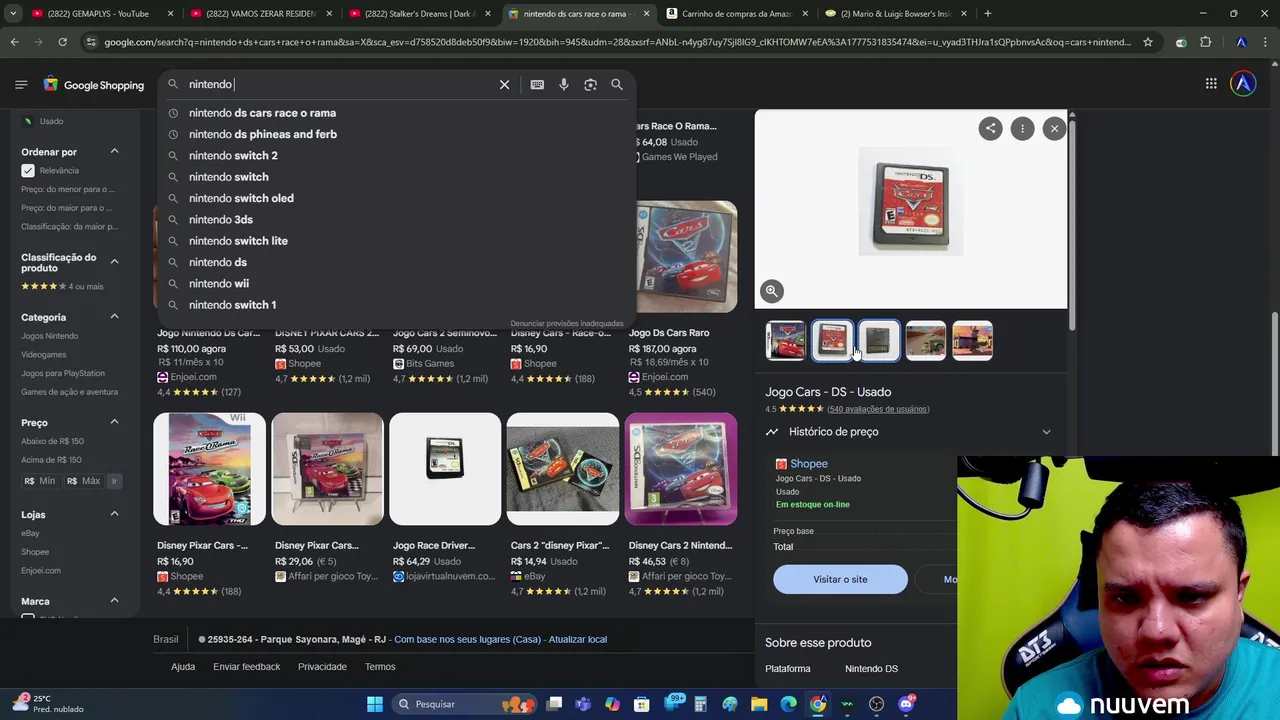Image resolution: width=1280 pixels, height=720 pixels.
Task: Collapse the Classificação do produto section
Action: click(x=114, y=261)
